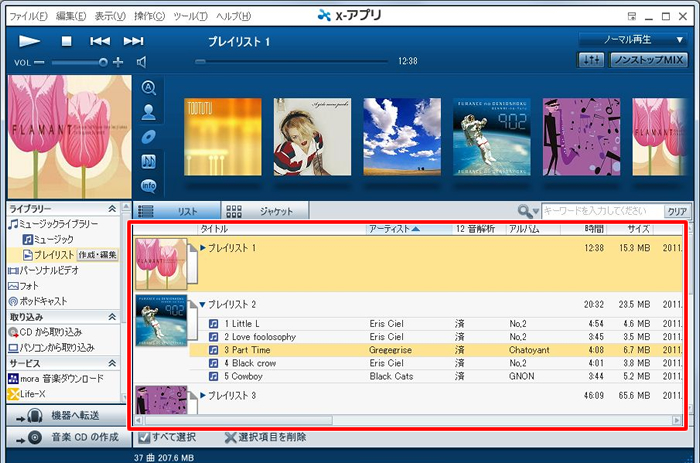Toggle the すべて選択 checkbox
700x463 pixels.
click(144, 437)
